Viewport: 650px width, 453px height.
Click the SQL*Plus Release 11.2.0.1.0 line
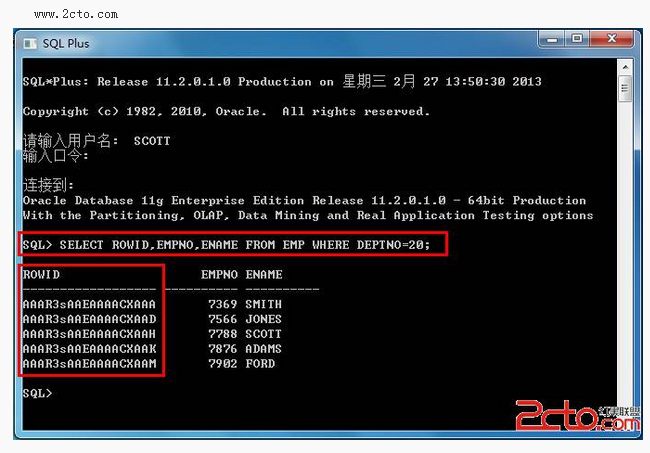pyautogui.click(x=282, y=81)
